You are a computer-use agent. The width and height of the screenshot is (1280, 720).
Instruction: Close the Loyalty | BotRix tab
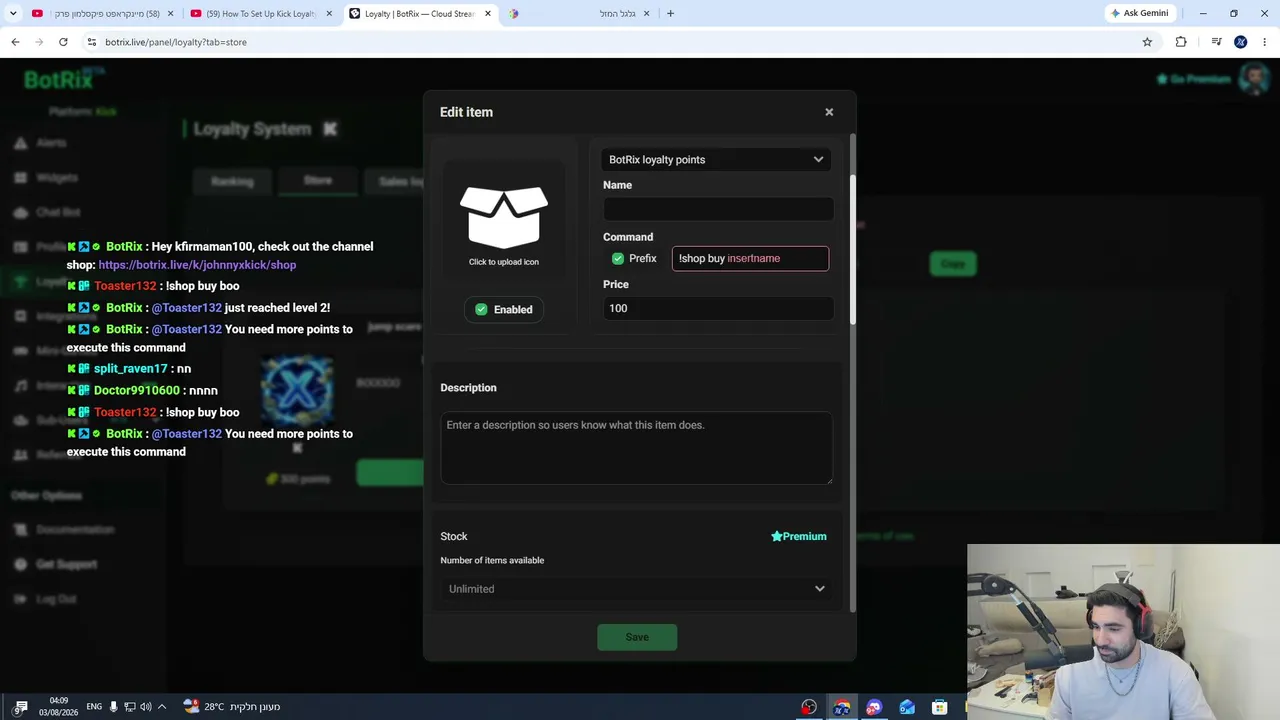[487, 14]
